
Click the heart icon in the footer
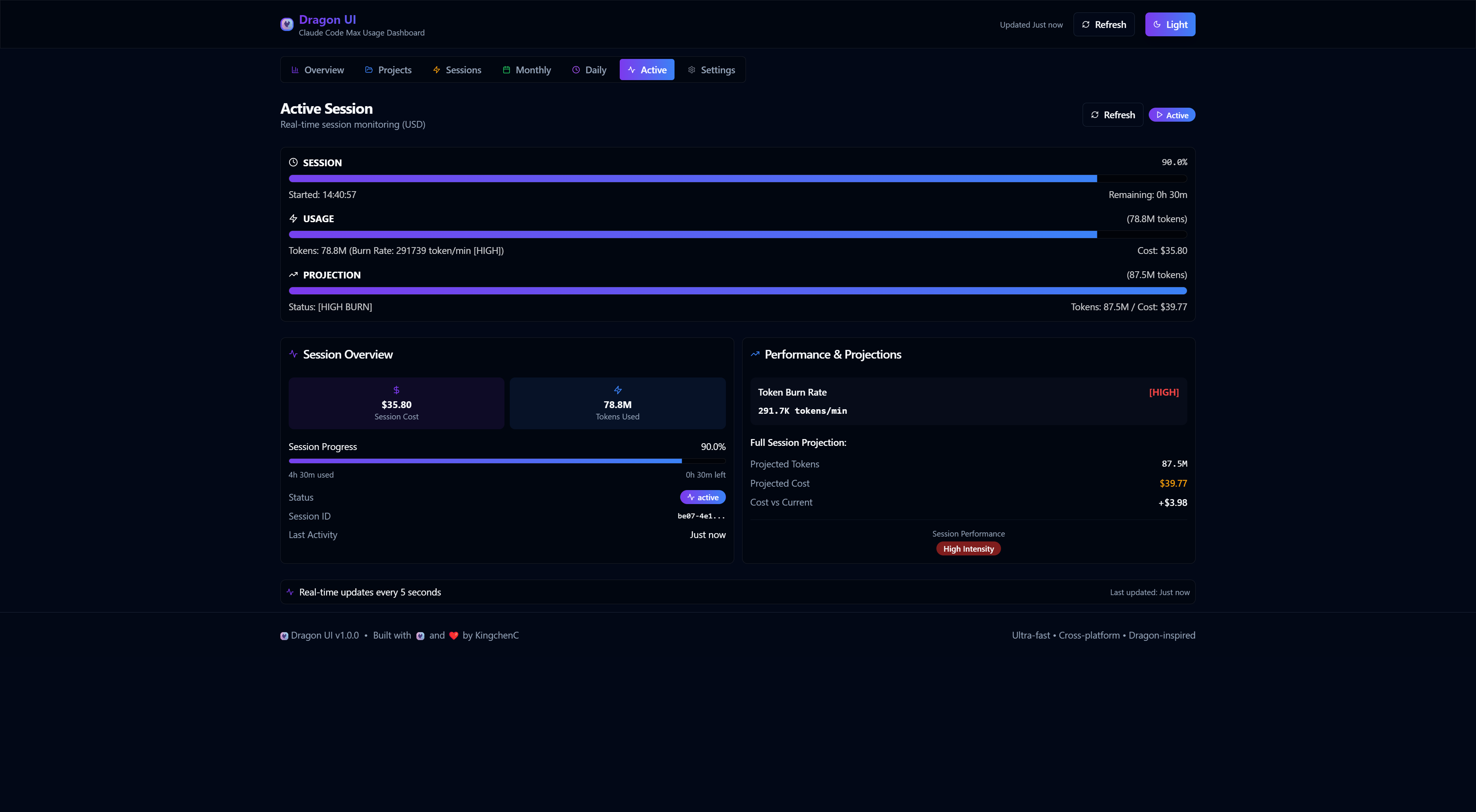454,636
